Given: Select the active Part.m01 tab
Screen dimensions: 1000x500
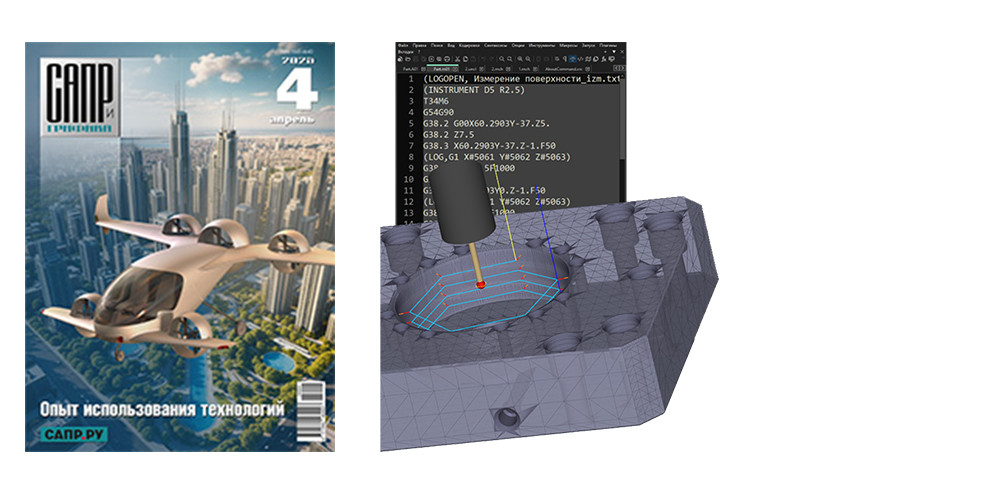Looking at the screenshot, I should click(441, 69).
